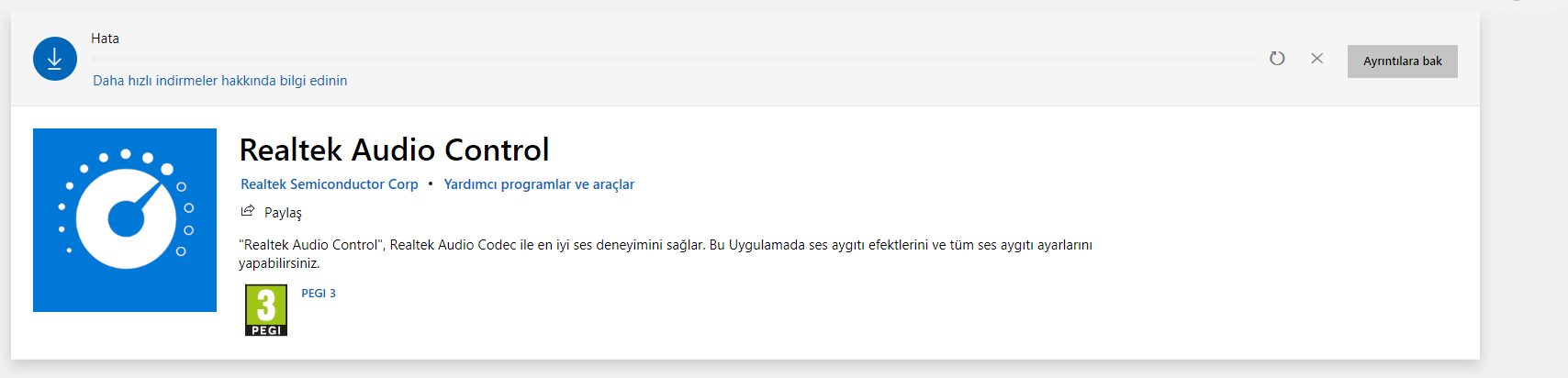Click the download progress bar
This screenshot has height=378, width=1568.
click(x=672, y=59)
